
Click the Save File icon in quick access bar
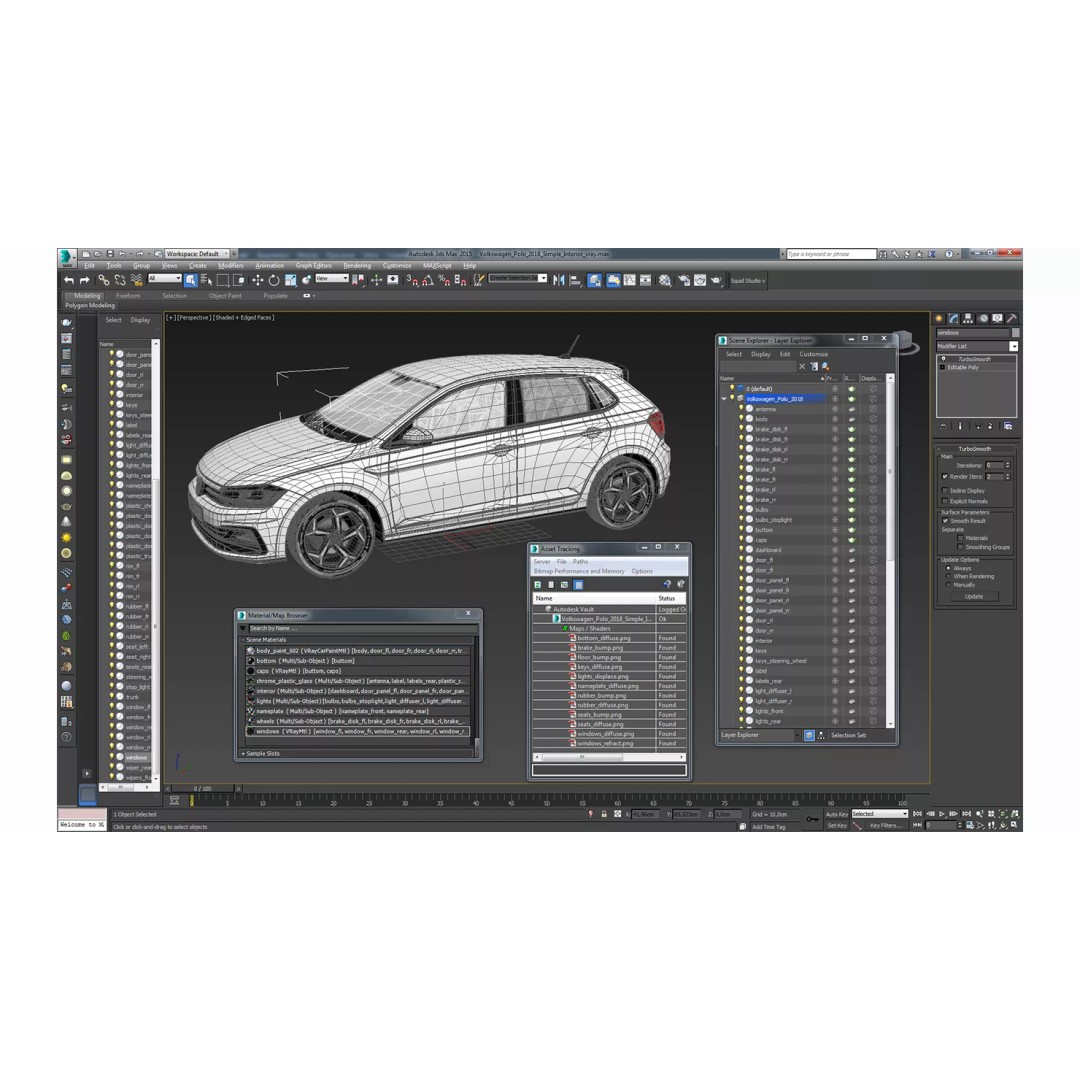pyautogui.click(x=110, y=254)
